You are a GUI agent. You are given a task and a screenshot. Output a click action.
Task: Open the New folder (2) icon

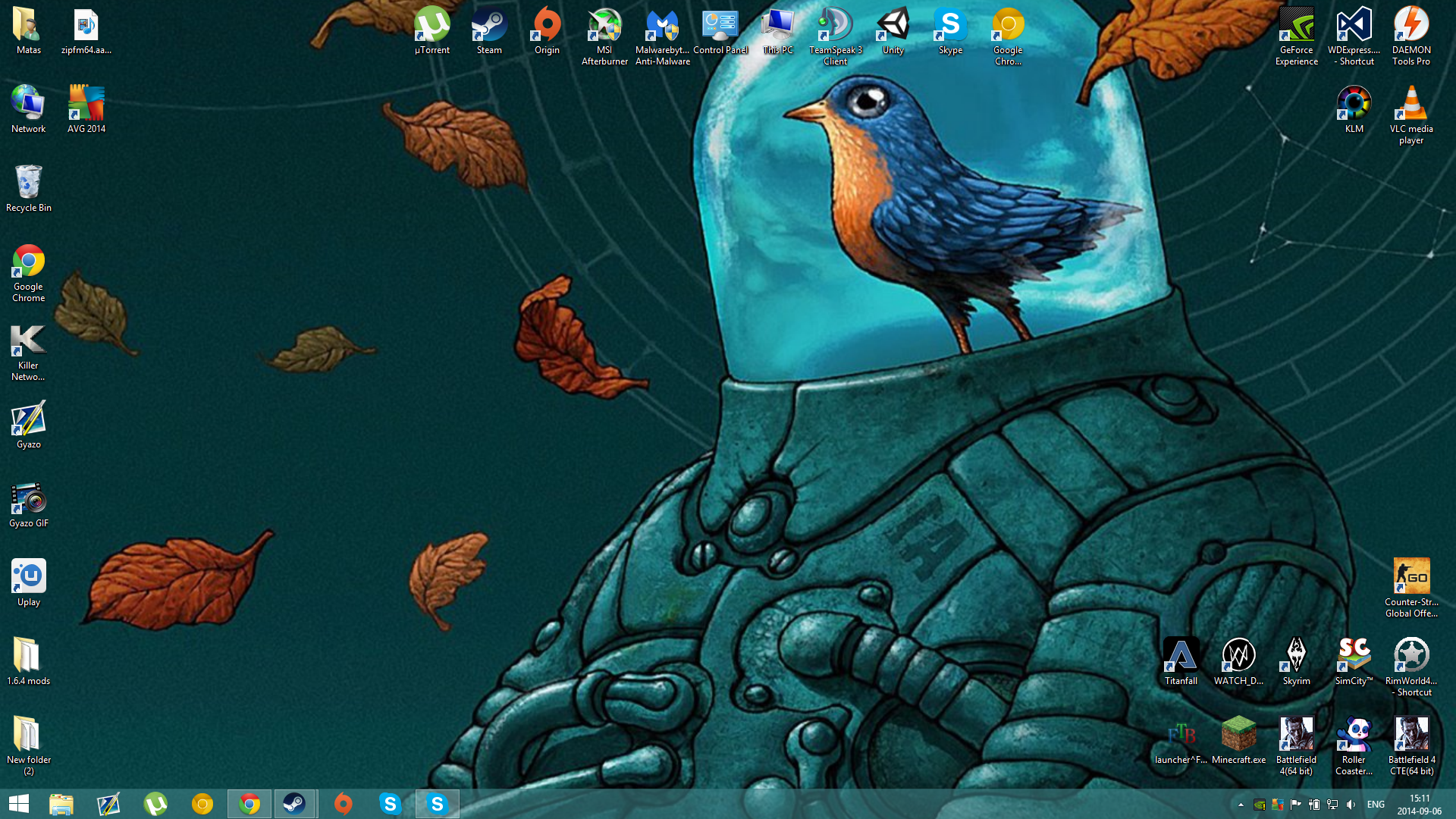click(x=29, y=746)
